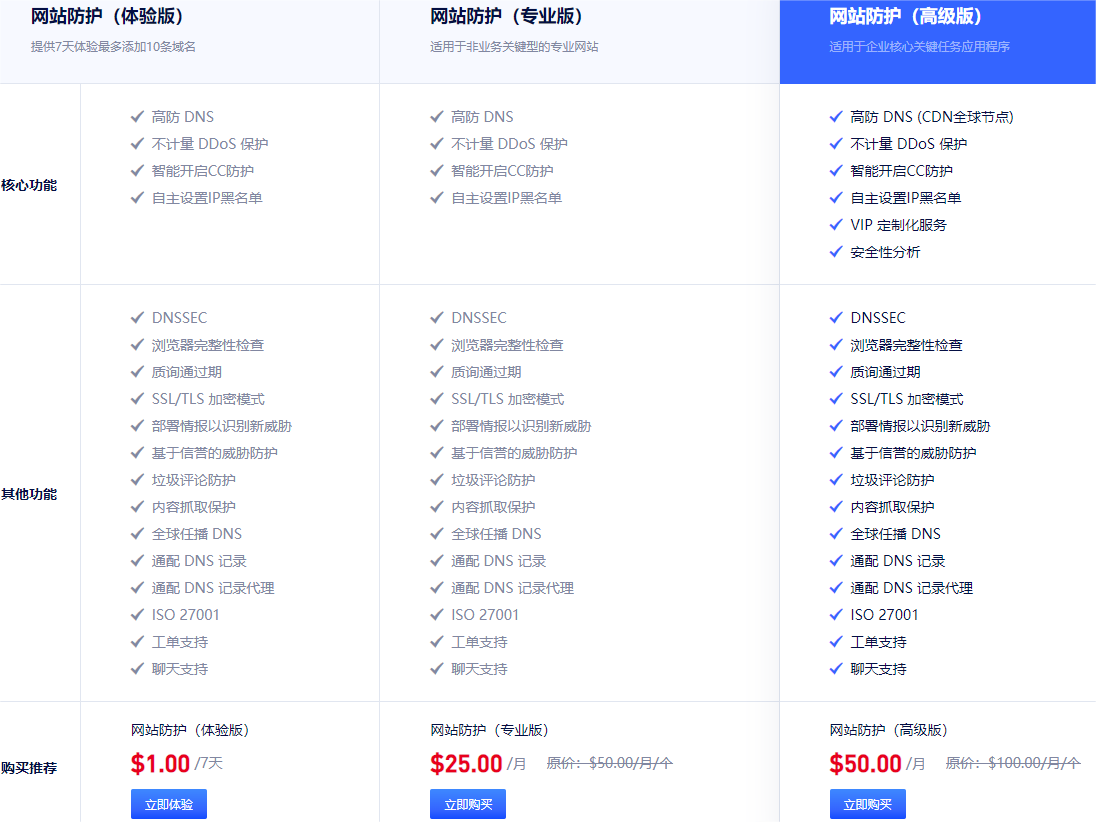Click the checkmark beside 专业版 部署情报以识别新威胁
This screenshot has width=1096, height=822.
coord(437,426)
